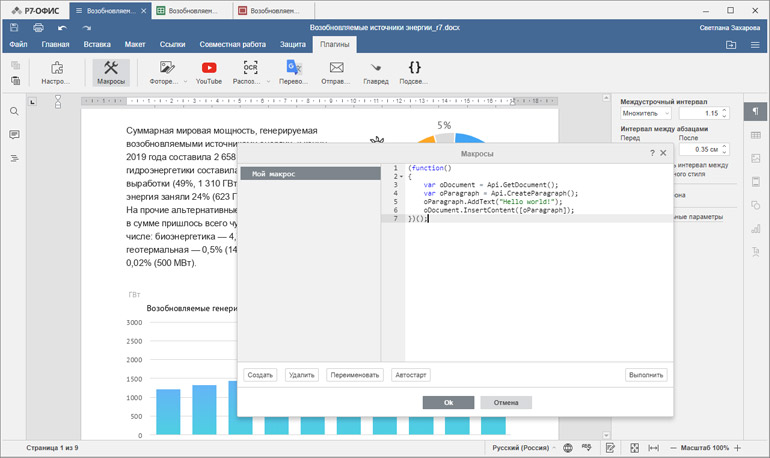
Task: Open the table settings sidebar icon
Action: (755, 134)
